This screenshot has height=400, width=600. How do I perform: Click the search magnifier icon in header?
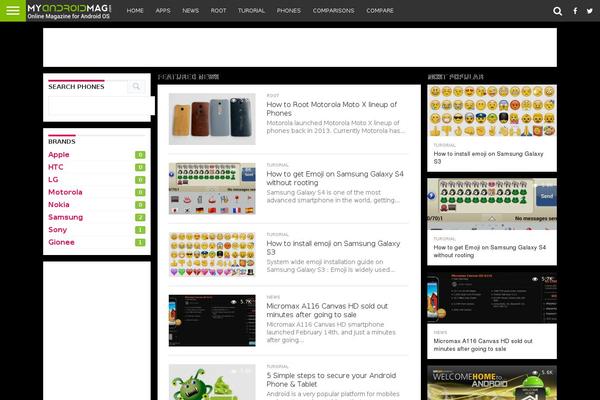tap(558, 11)
